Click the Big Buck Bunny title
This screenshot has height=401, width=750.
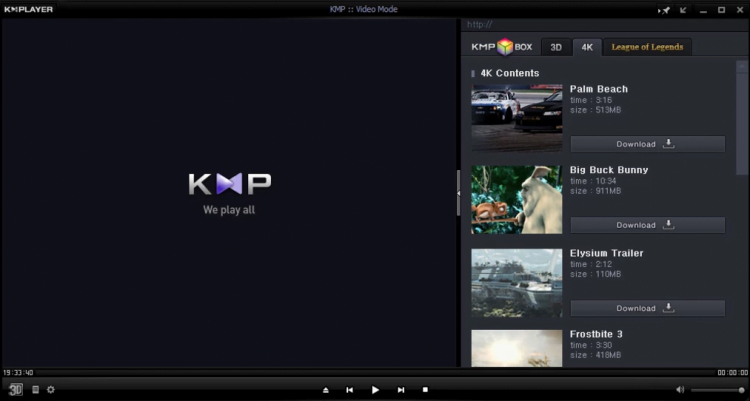[x=609, y=170]
